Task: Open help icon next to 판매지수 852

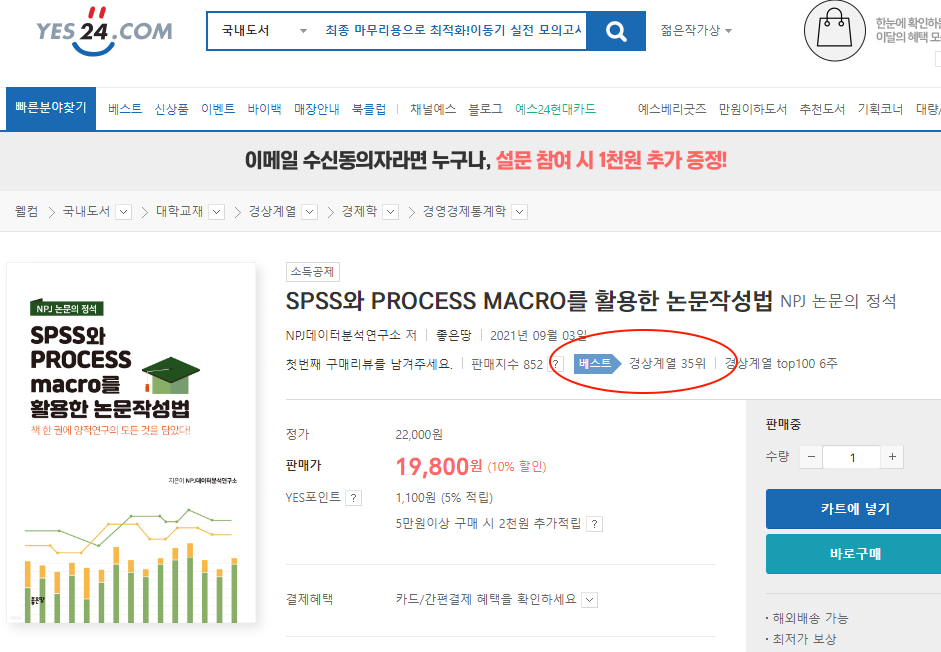Action: tap(556, 364)
